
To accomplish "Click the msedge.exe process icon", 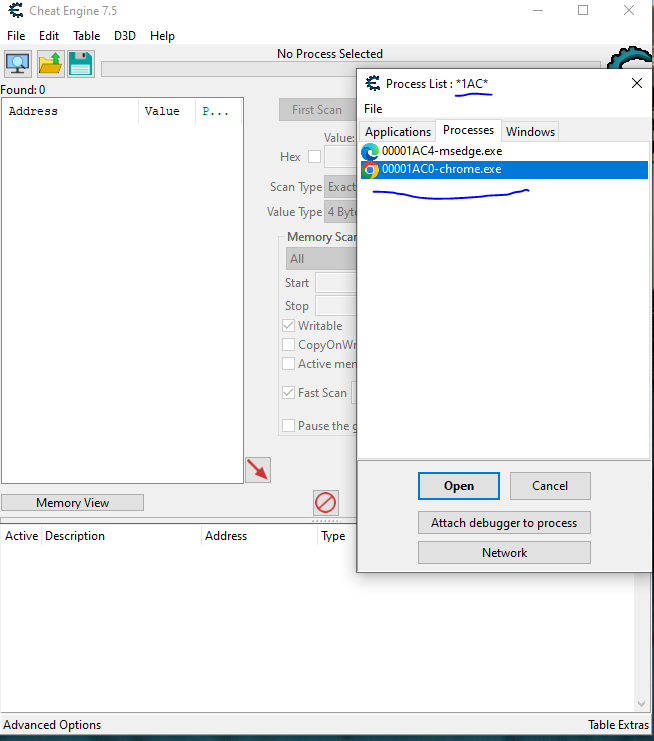I will click(x=370, y=152).
